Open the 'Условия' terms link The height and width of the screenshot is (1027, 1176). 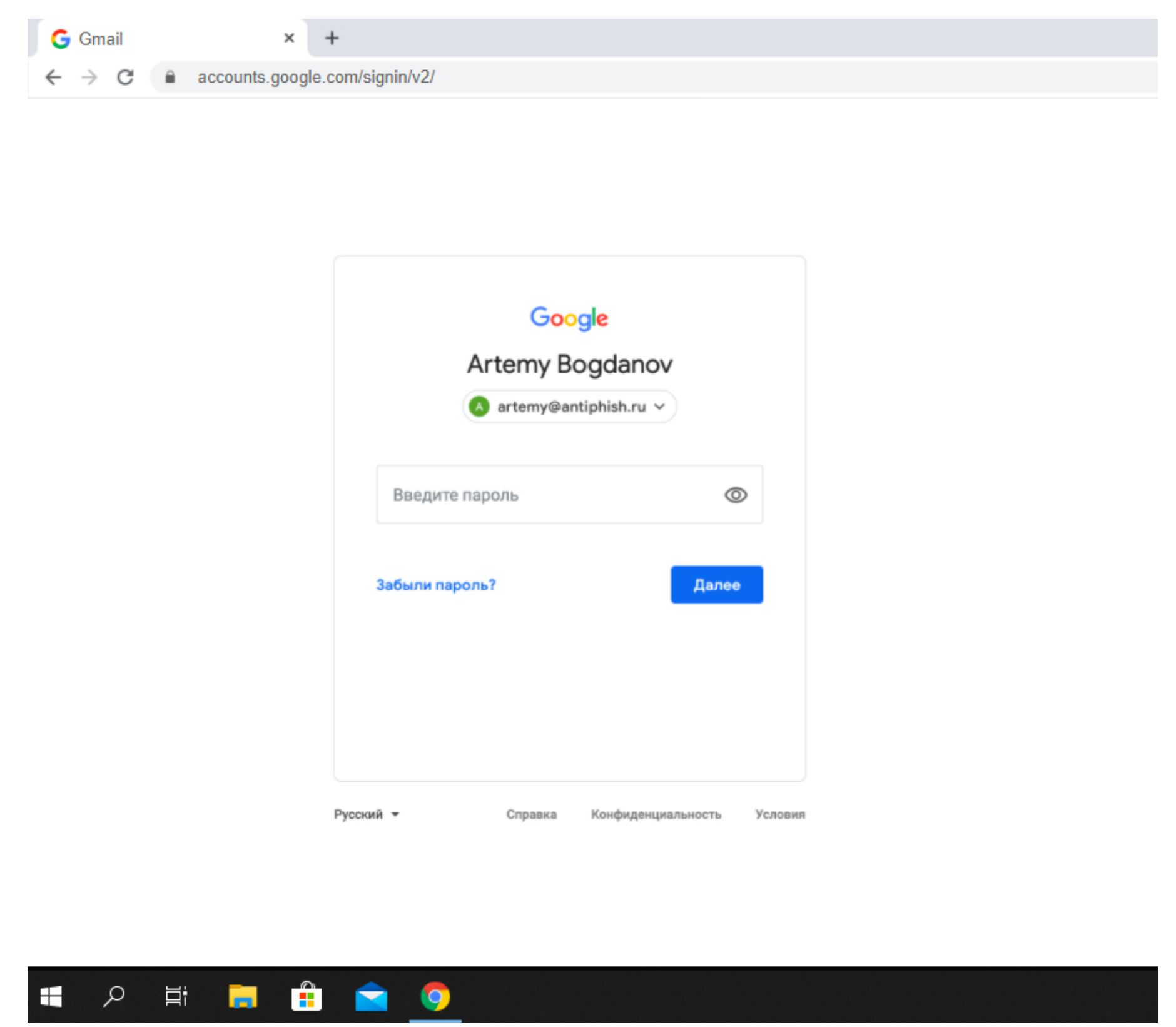click(780, 814)
